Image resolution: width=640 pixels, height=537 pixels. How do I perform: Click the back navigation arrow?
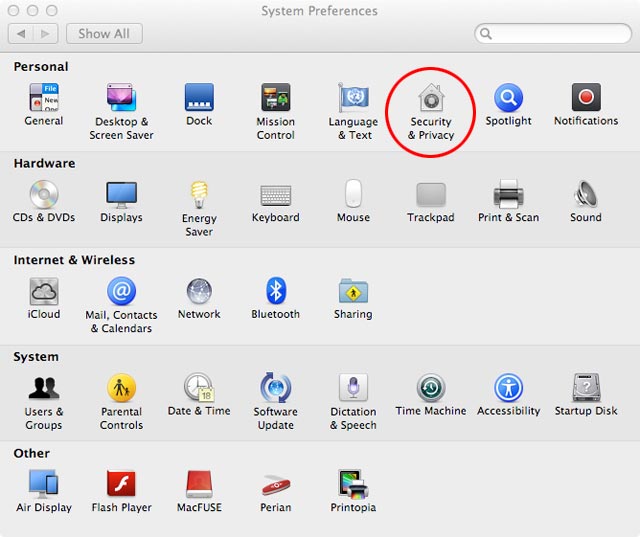pyautogui.click(x=23, y=34)
